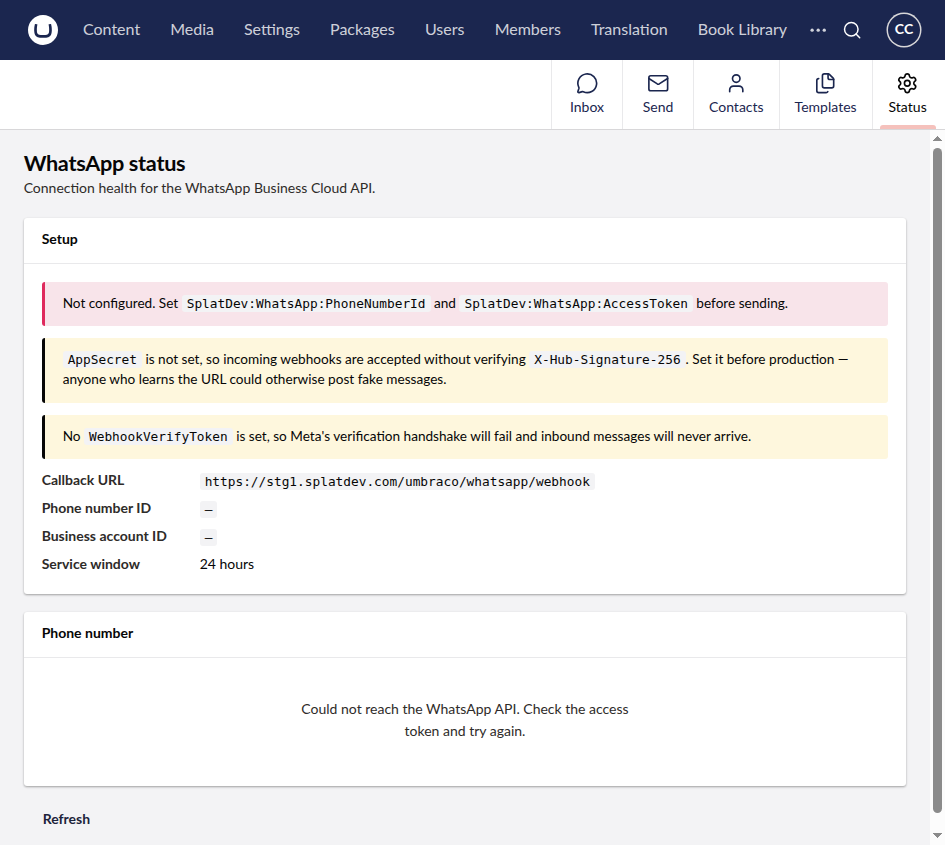Switch to the Send tab label

pyautogui.click(x=658, y=107)
